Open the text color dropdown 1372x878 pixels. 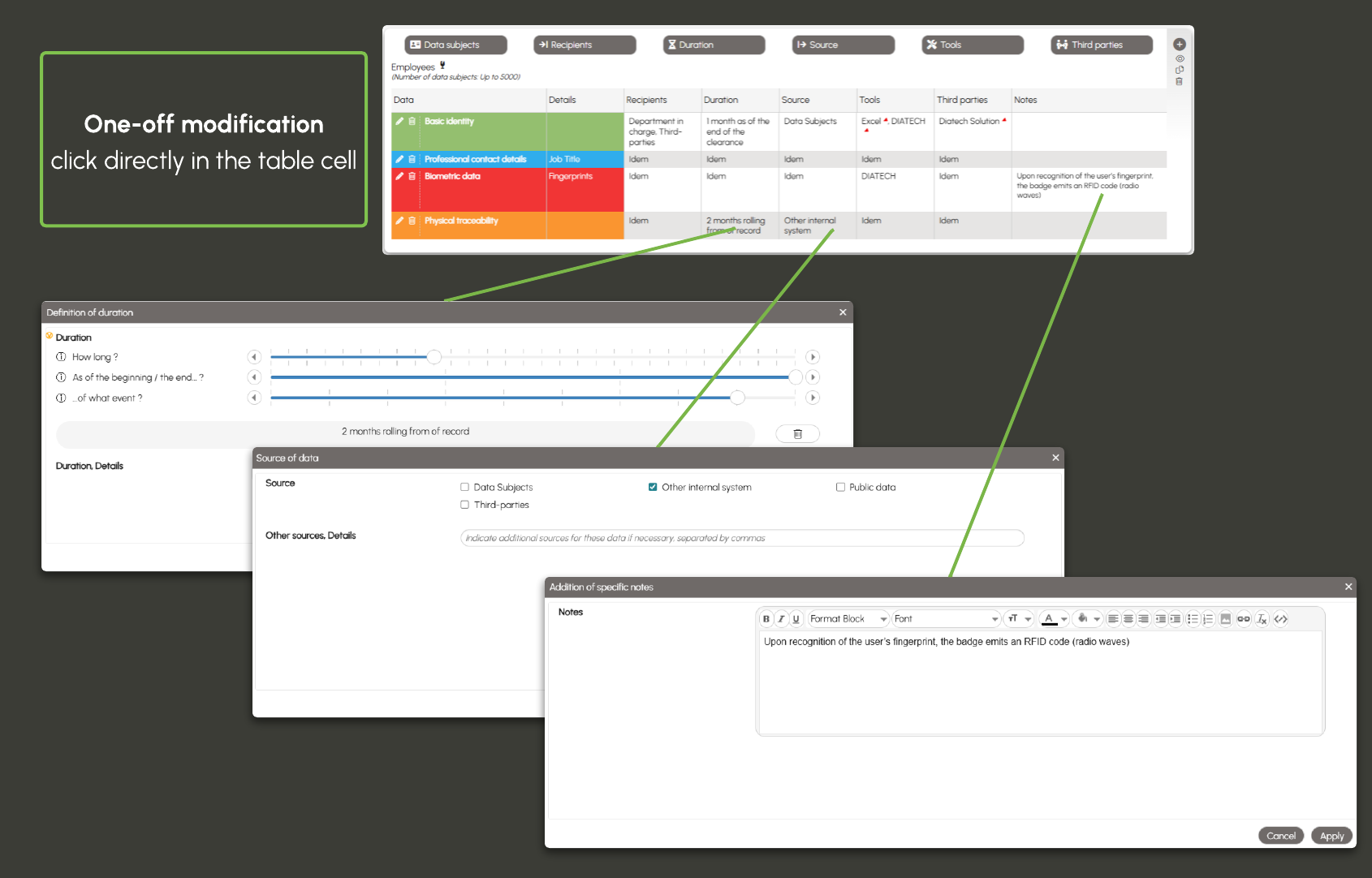click(1064, 619)
